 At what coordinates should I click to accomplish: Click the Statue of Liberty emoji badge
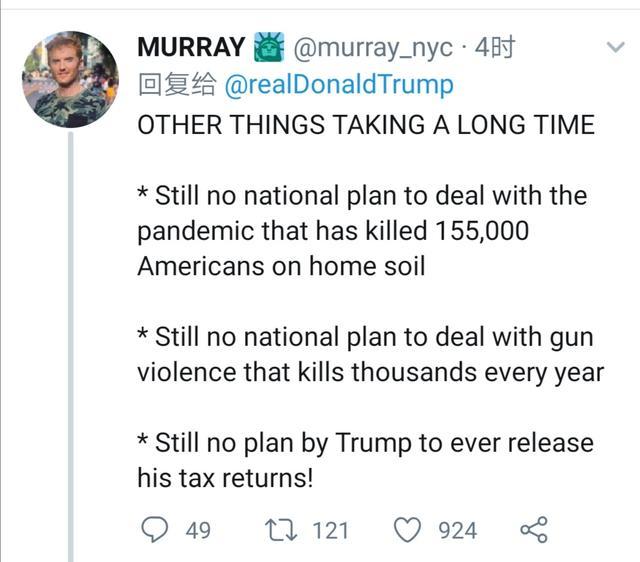point(270,47)
